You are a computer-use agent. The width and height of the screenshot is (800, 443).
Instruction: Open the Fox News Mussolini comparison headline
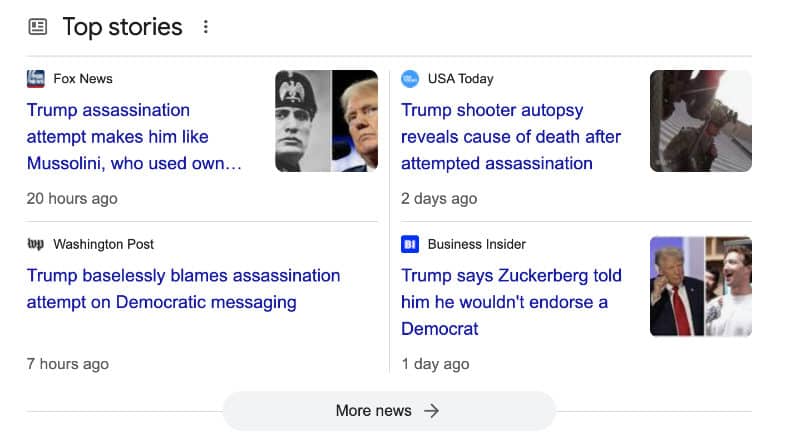pyautogui.click(x=134, y=137)
